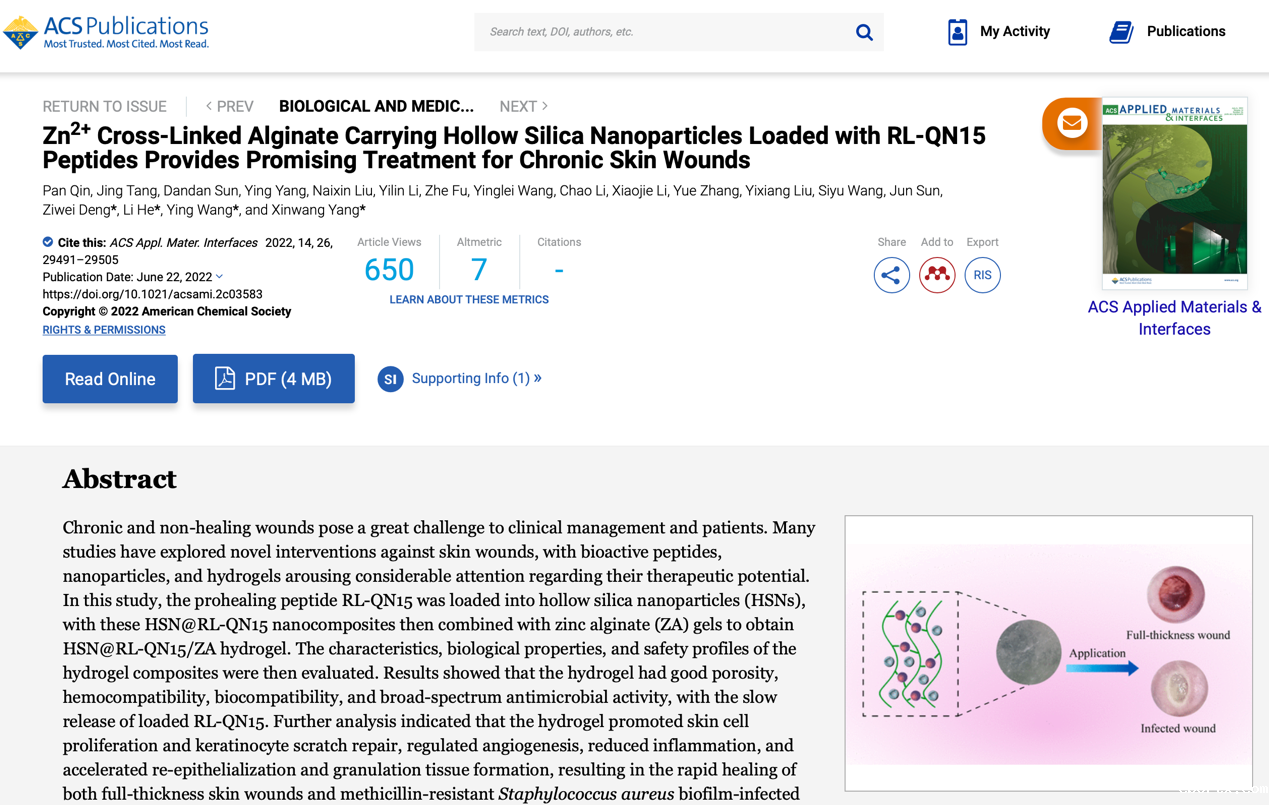Click the search magnifier icon
This screenshot has height=805, width=1269.
click(864, 32)
